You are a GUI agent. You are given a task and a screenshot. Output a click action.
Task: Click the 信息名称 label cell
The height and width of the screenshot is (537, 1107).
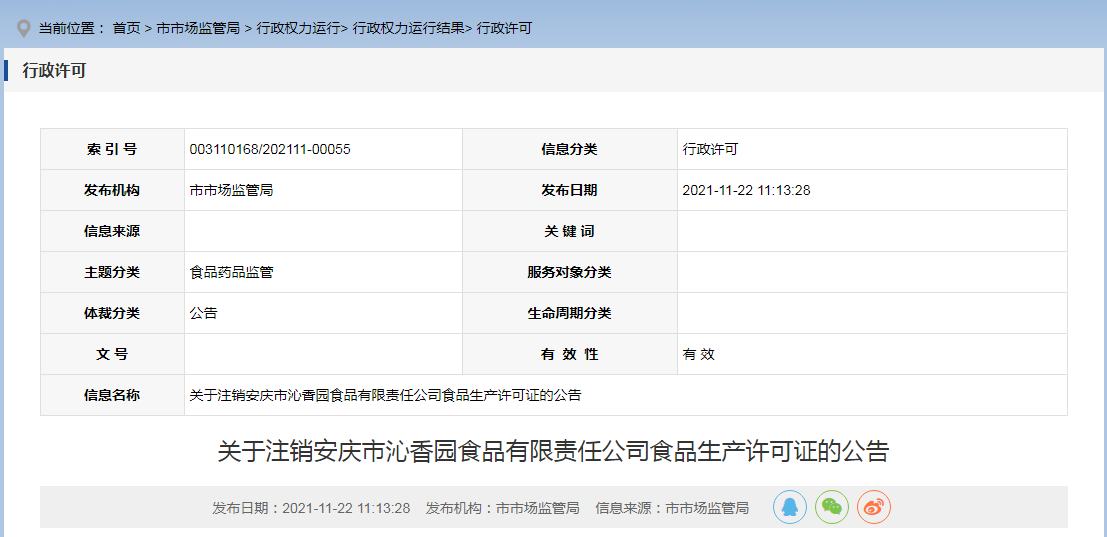pos(112,395)
